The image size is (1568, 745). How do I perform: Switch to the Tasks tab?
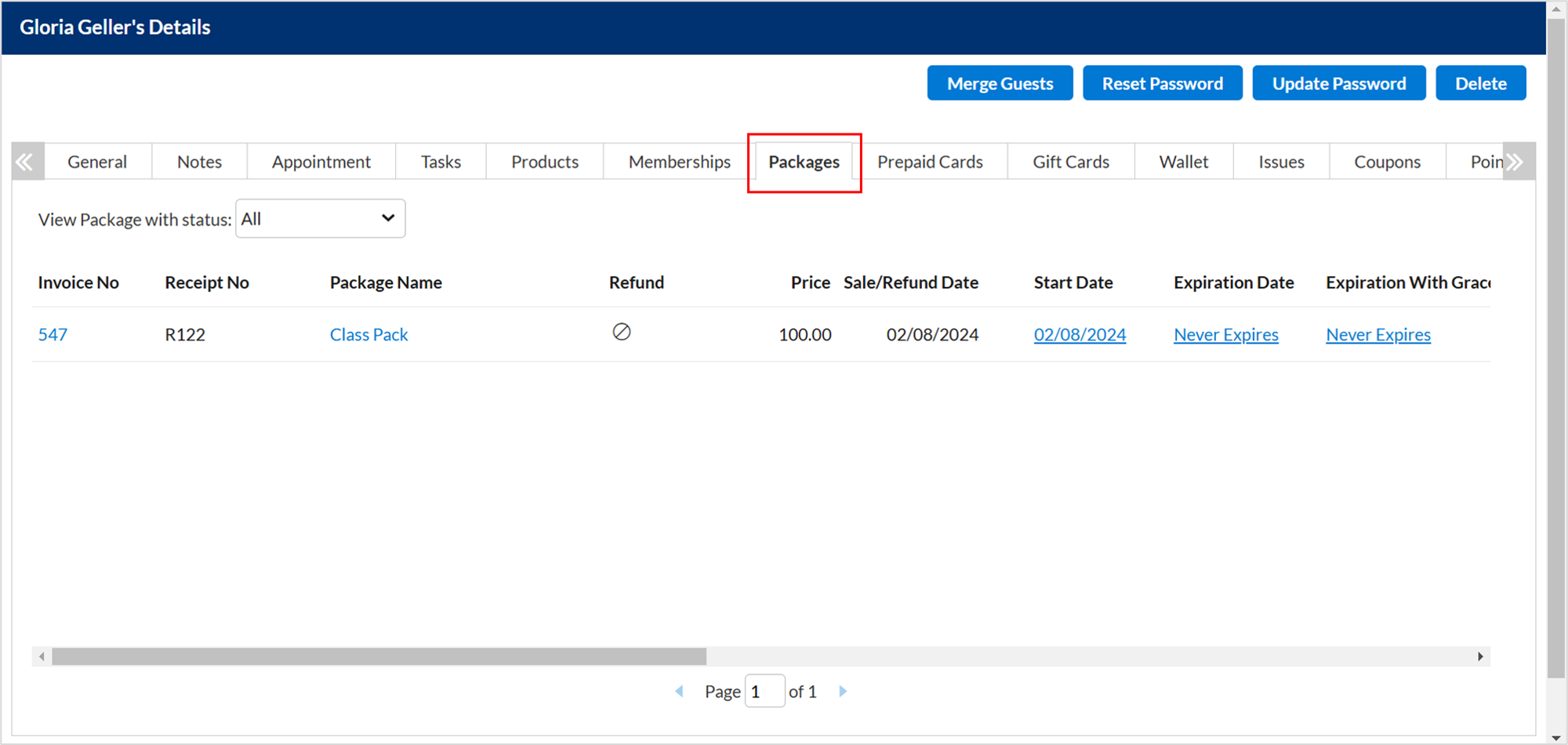click(x=441, y=162)
